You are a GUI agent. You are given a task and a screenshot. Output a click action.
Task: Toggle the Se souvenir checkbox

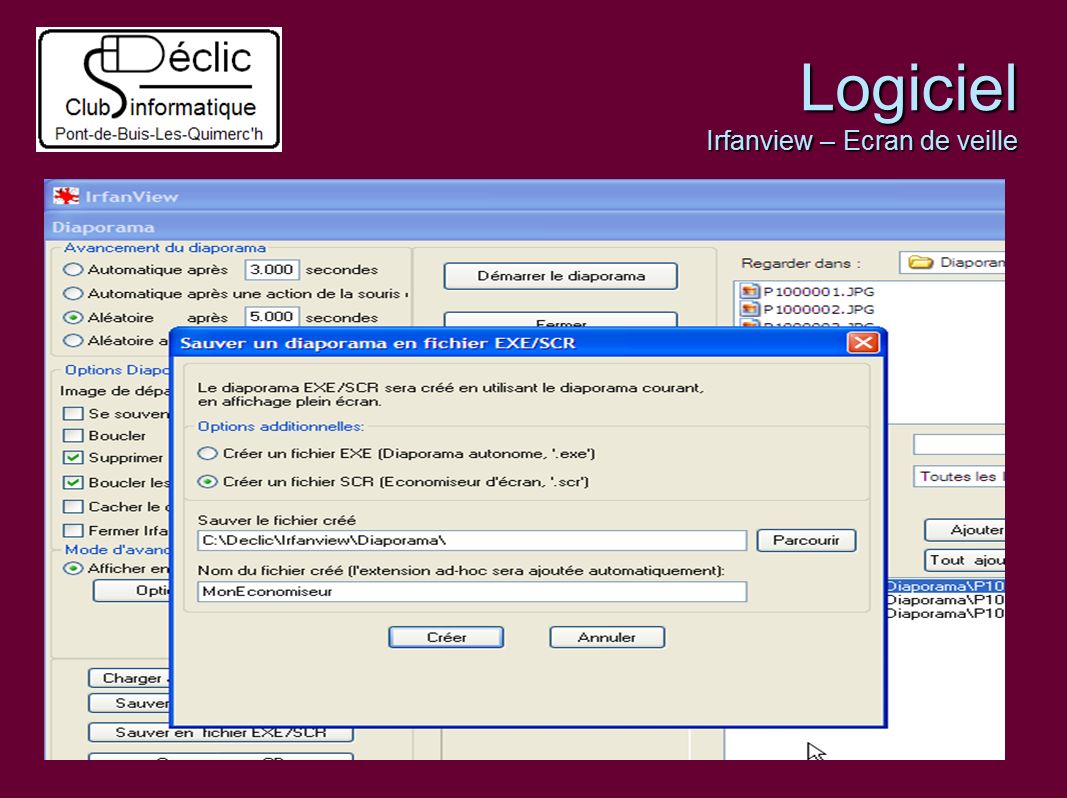72,414
